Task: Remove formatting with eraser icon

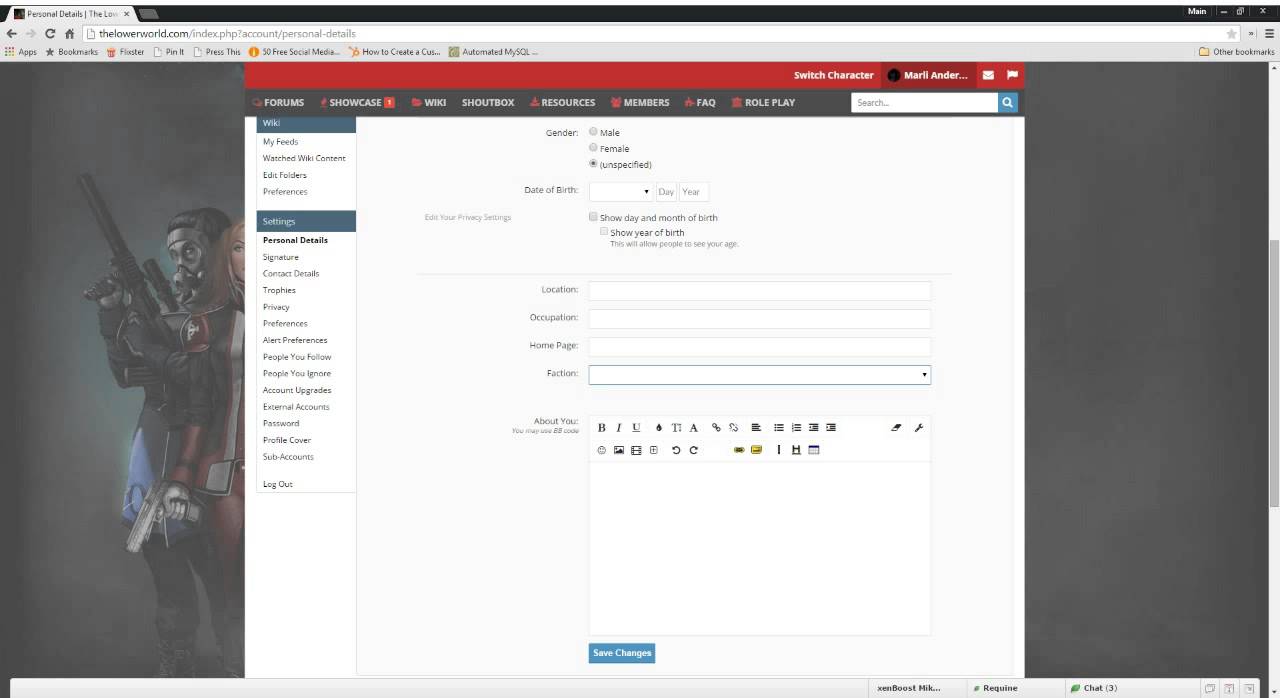Action: [896, 427]
